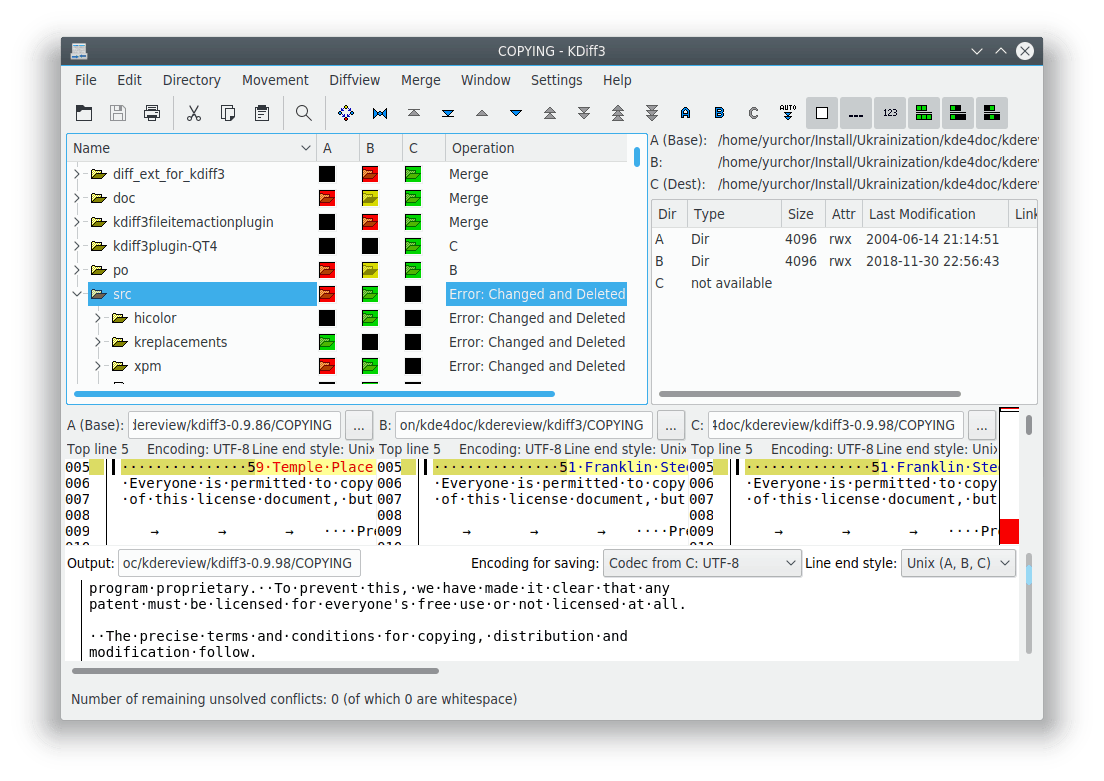Open the File menu
Viewport: 1104px width, 781px height.
coord(86,80)
